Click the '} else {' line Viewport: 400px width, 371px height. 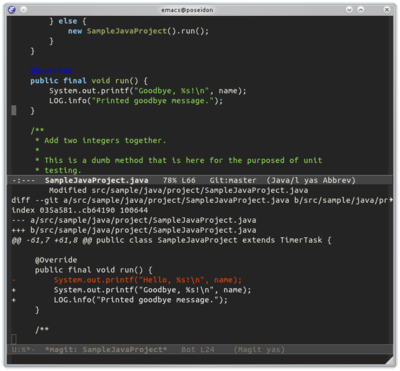pyautogui.click(x=68, y=21)
